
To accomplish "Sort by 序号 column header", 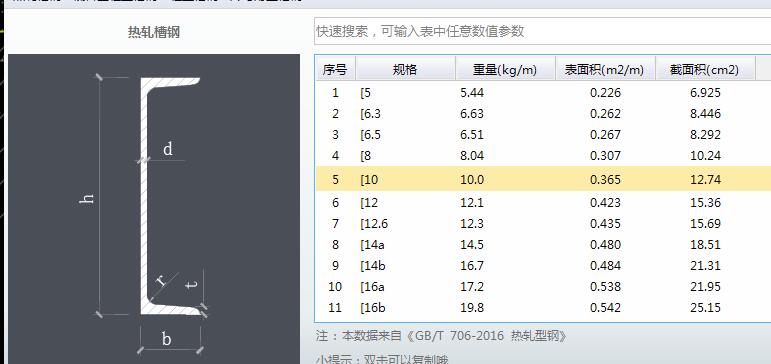I will [335, 70].
